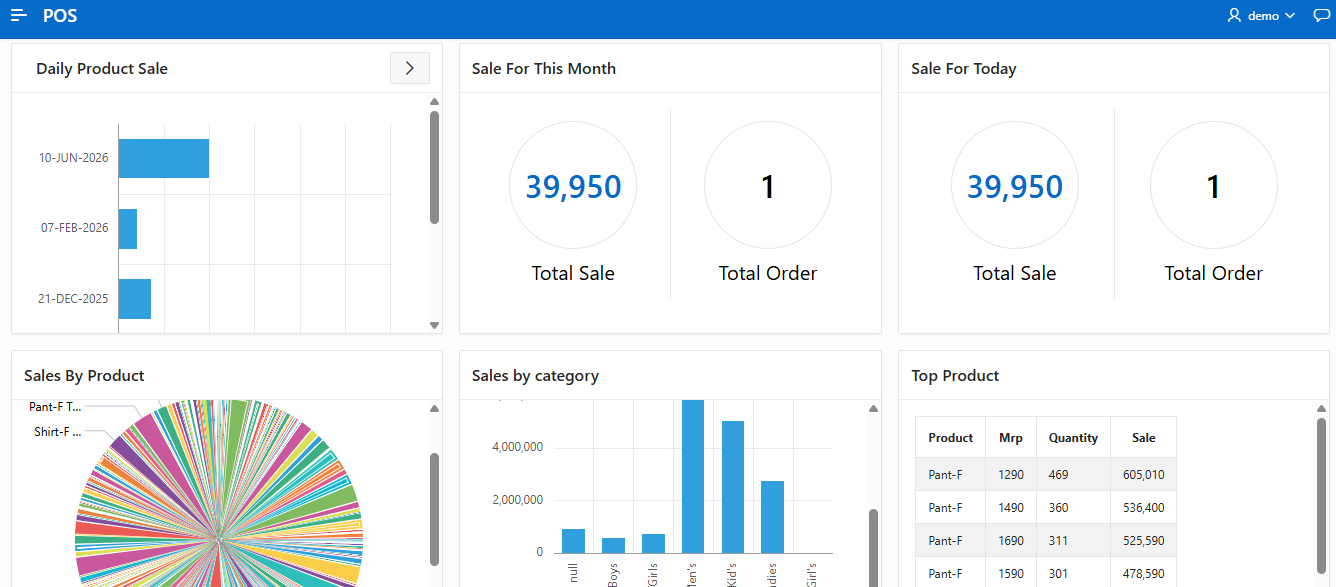Click the Mrp 1590 cell

pos(1011,574)
